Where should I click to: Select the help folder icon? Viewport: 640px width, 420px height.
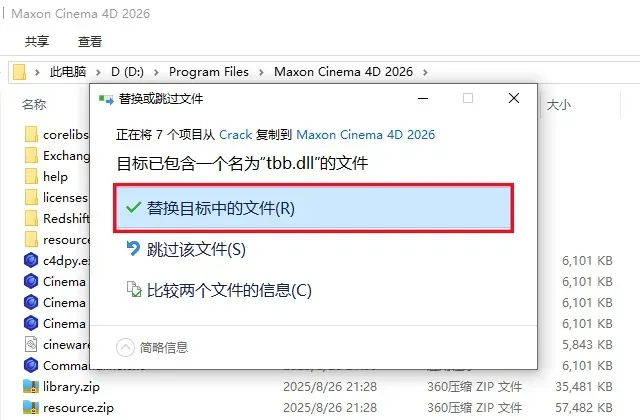point(31,176)
